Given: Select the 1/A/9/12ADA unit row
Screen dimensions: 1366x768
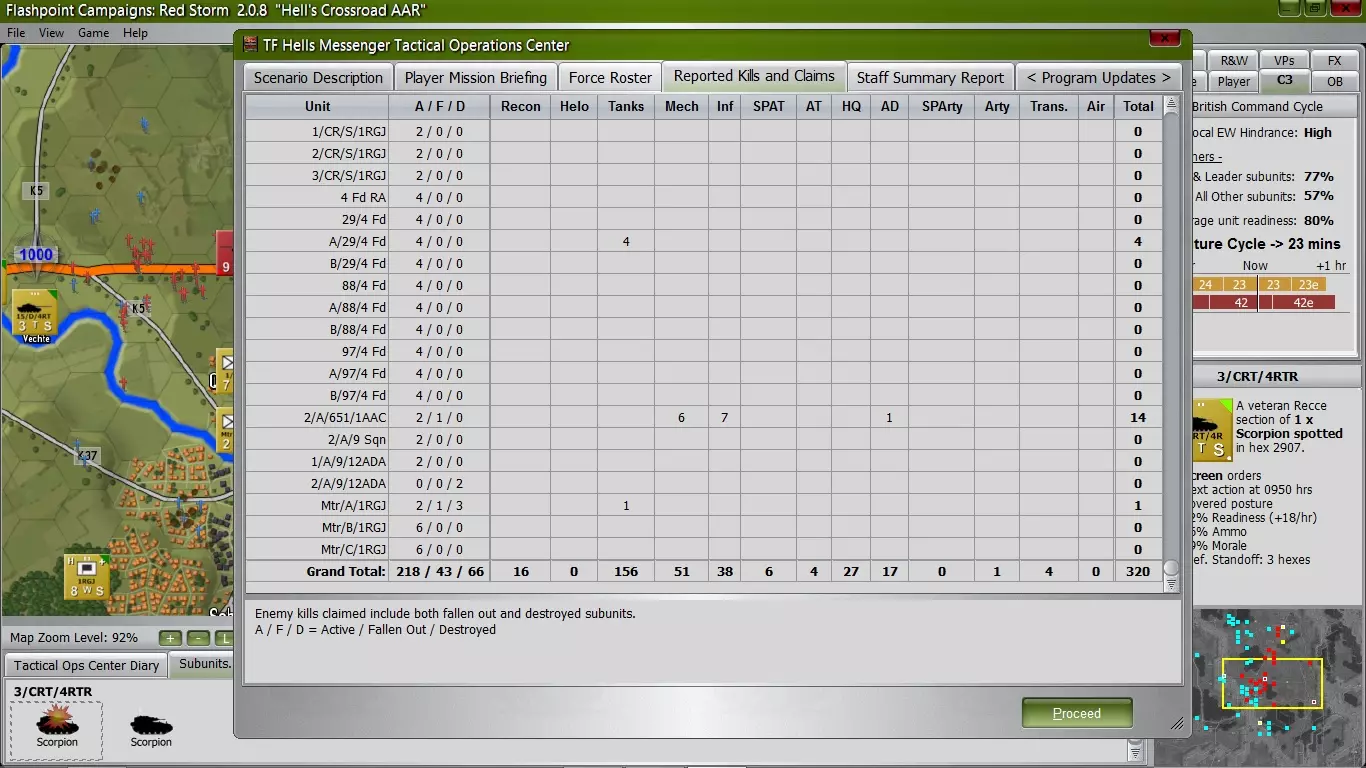Looking at the screenshot, I should point(704,461).
